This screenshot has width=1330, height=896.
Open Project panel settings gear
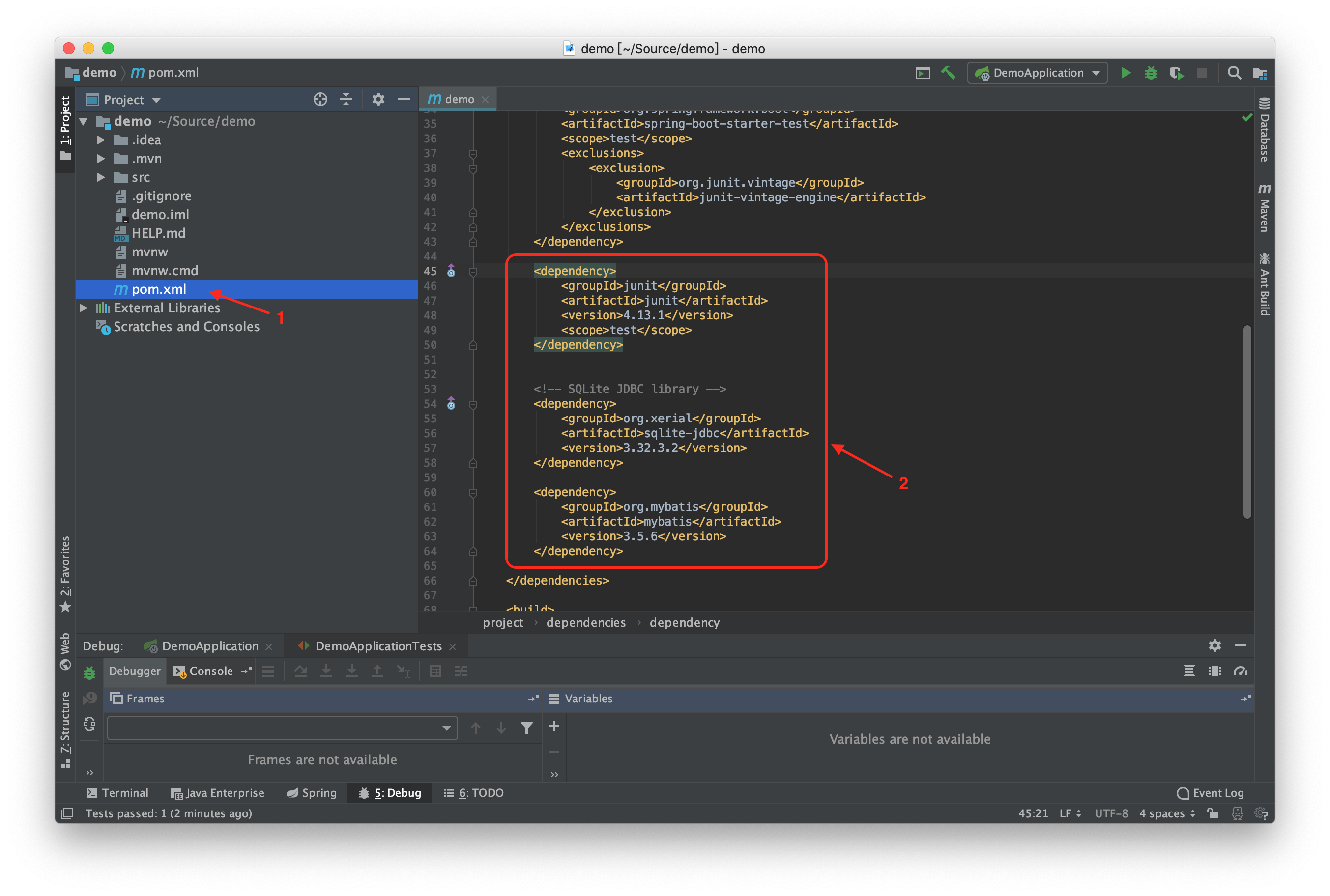(378, 99)
